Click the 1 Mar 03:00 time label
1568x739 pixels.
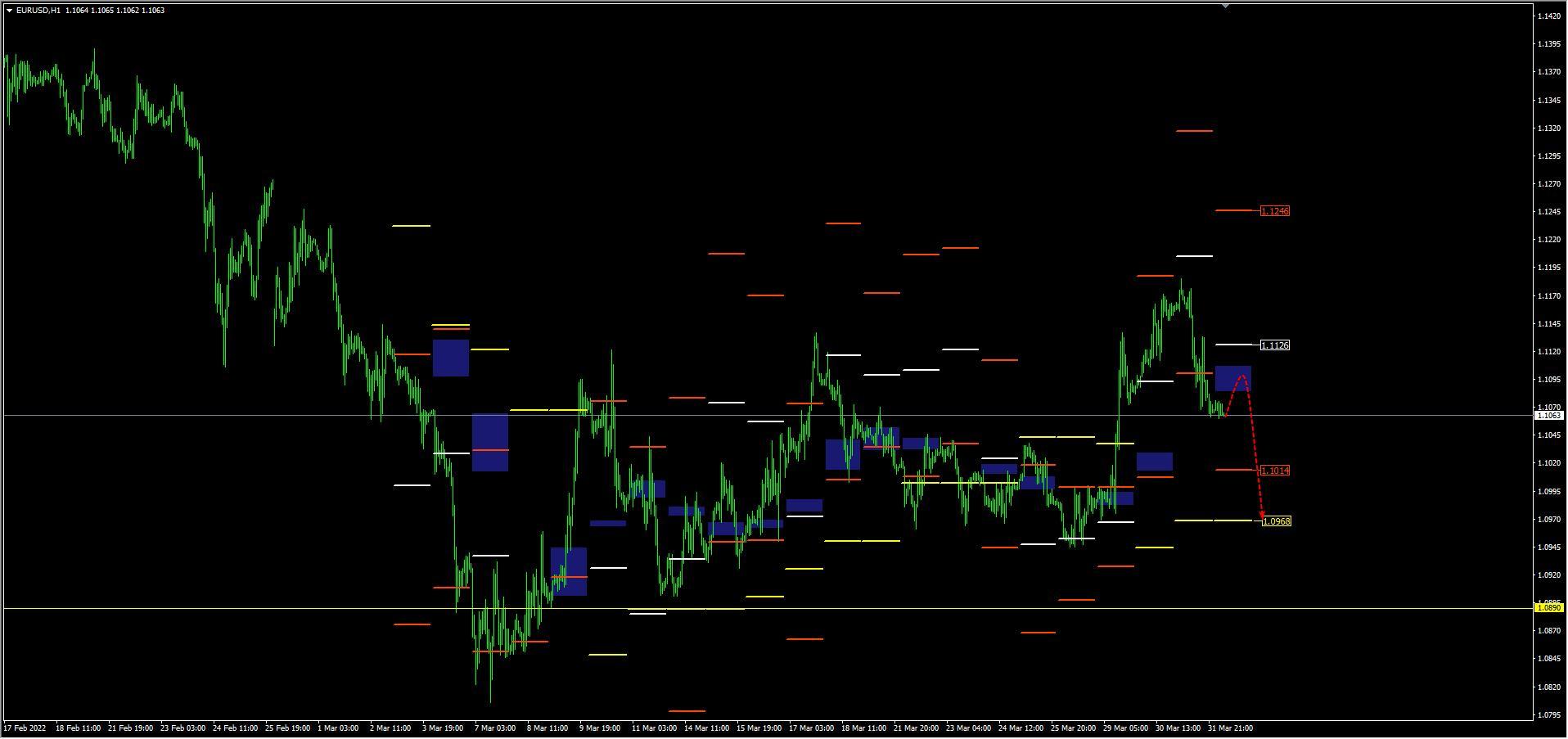point(338,728)
